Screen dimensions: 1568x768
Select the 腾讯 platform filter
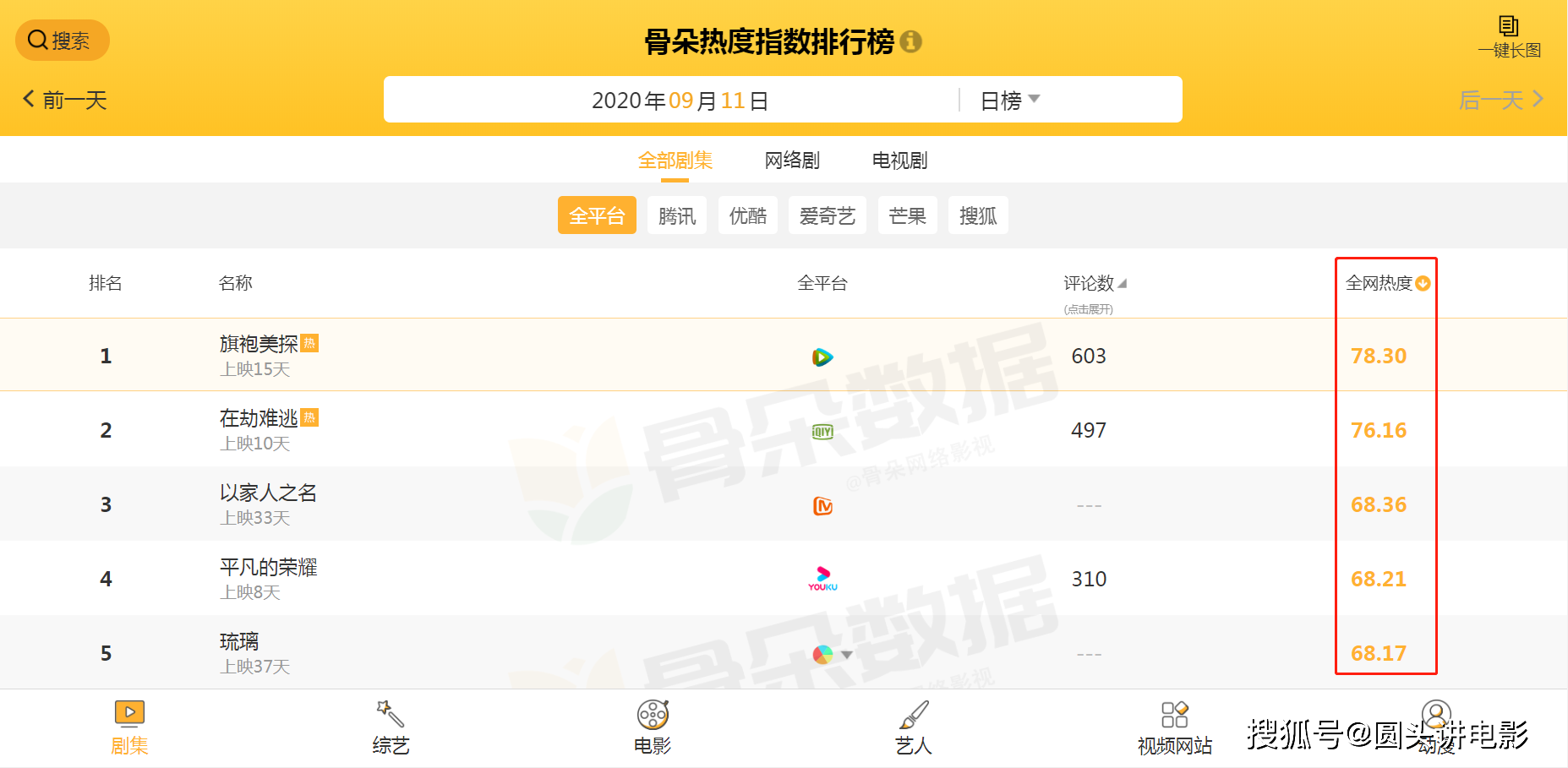tap(676, 215)
